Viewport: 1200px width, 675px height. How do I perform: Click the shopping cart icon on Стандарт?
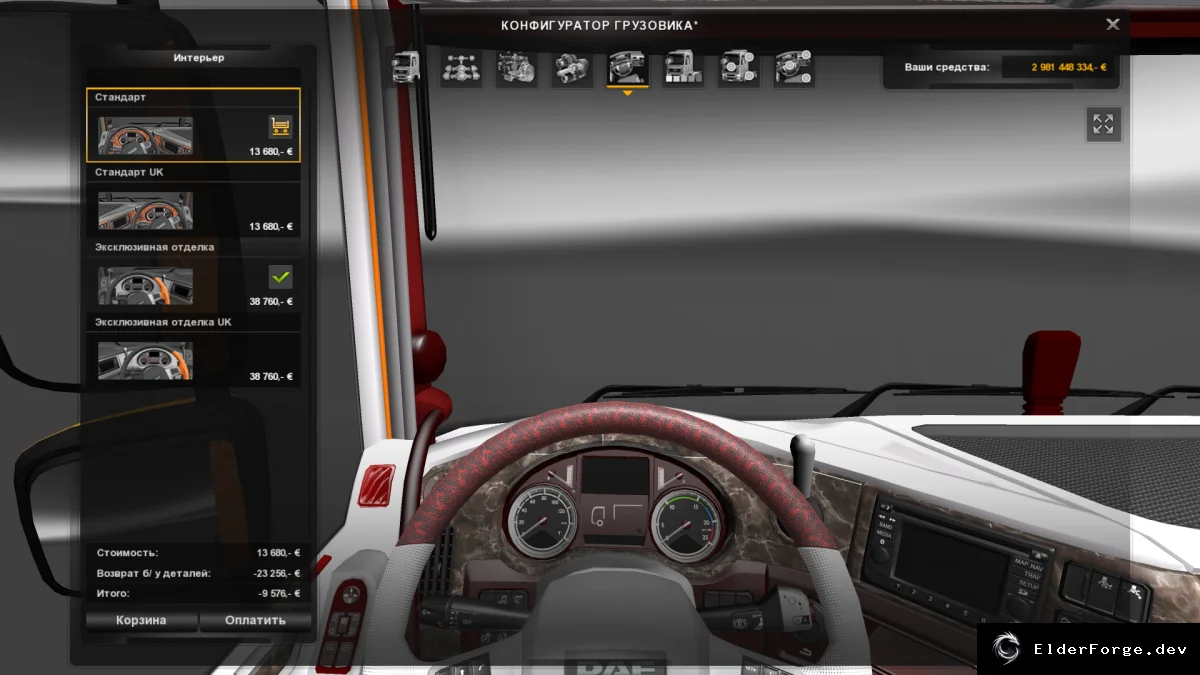[280, 126]
